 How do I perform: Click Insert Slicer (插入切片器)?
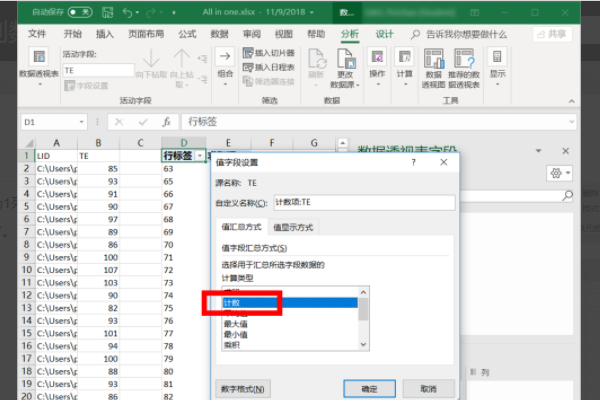[x=268, y=53]
